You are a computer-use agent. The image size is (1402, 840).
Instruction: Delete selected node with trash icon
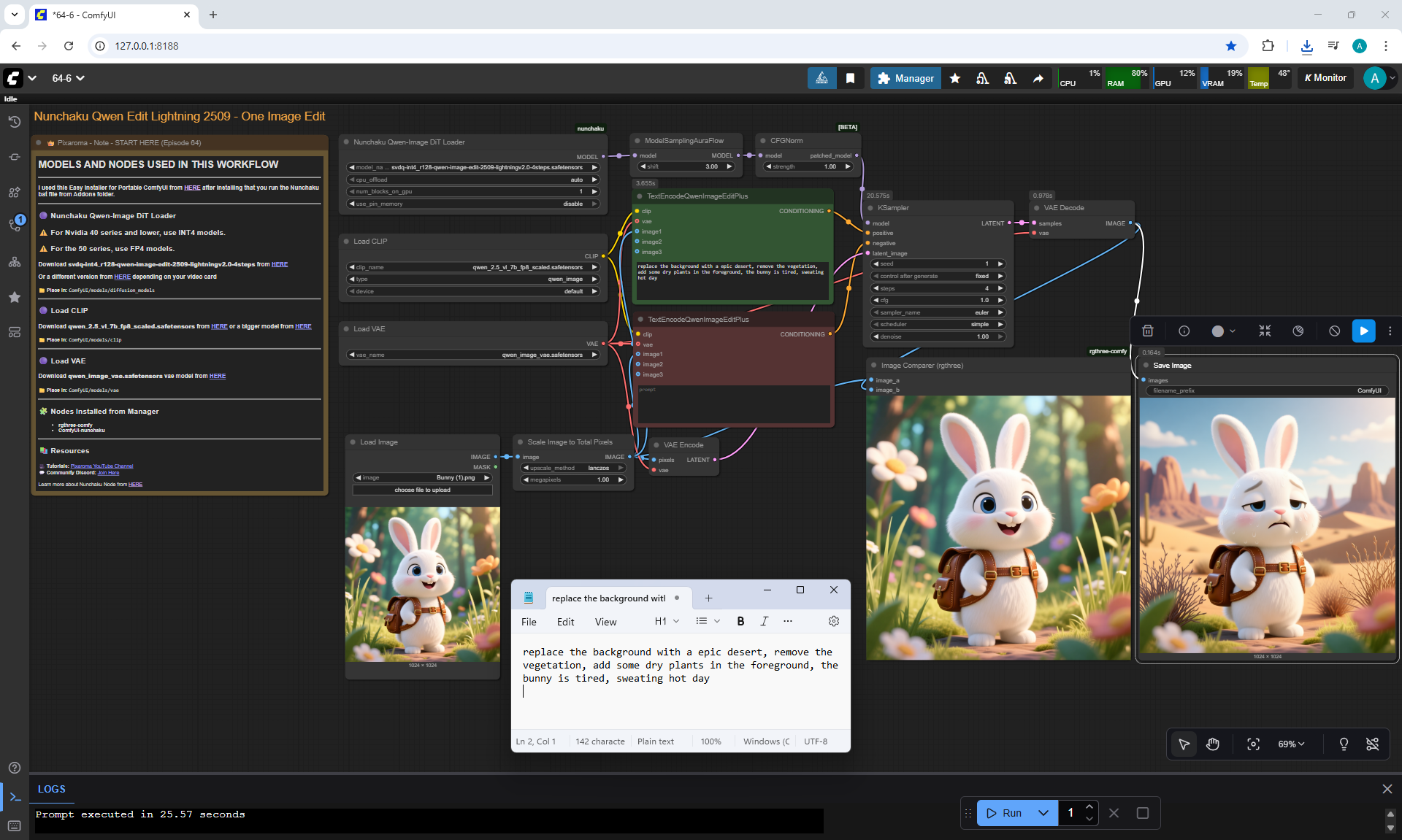pos(1148,331)
